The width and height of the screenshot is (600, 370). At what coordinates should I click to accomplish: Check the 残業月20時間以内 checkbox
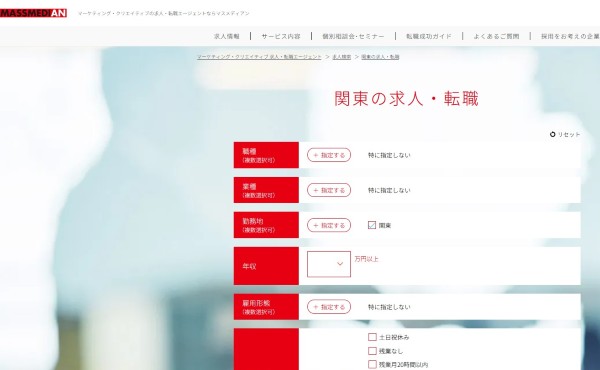[x=372, y=364]
